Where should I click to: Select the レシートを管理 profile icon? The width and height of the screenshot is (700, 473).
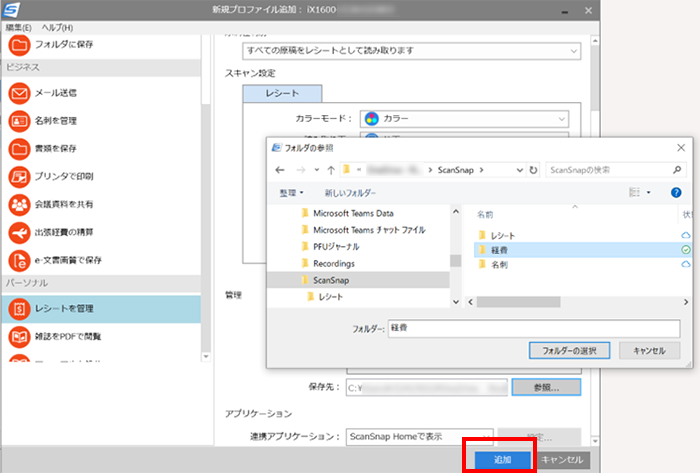(x=19, y=309)
